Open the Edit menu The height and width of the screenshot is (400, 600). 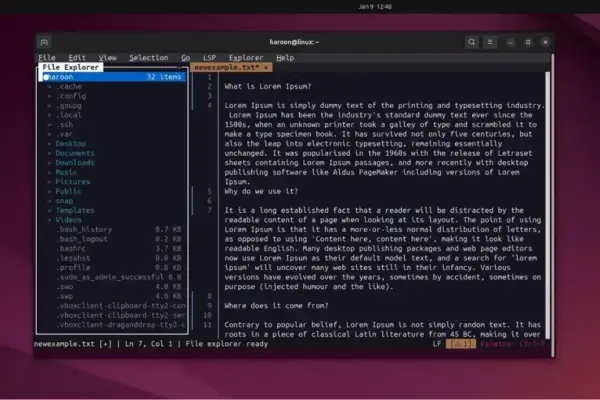pyautogui.click(x=77, y=58)
